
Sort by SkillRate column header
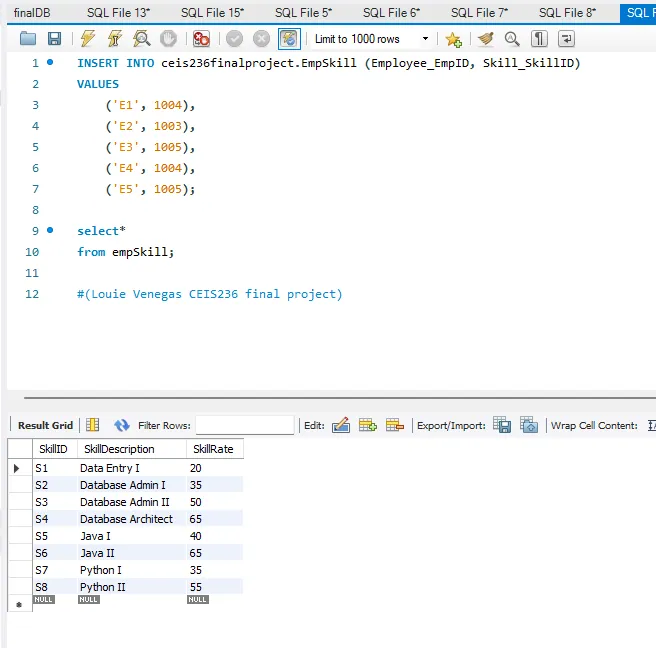[215, 449]
